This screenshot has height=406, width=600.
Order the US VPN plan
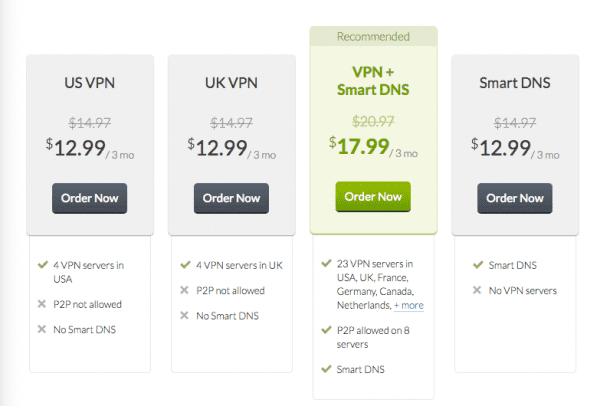(90, 198)
